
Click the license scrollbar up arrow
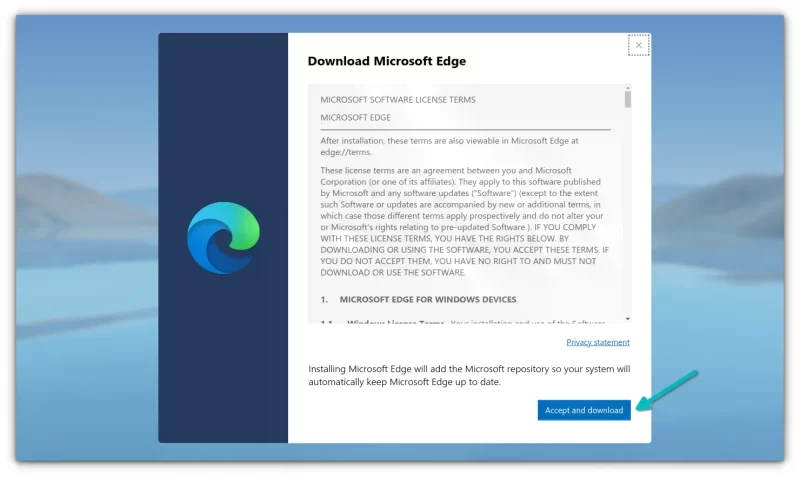pos(628,88)
